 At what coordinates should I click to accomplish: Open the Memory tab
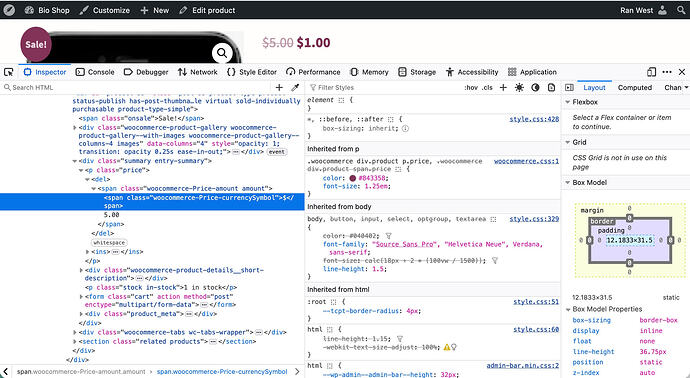[369, 72]
